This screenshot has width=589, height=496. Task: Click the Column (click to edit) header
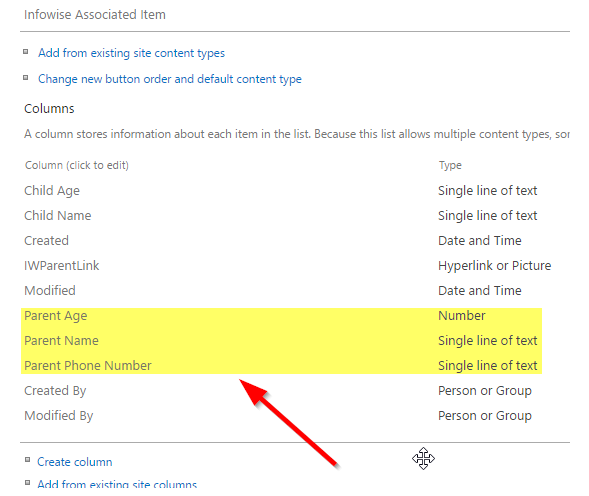[77, 165]
